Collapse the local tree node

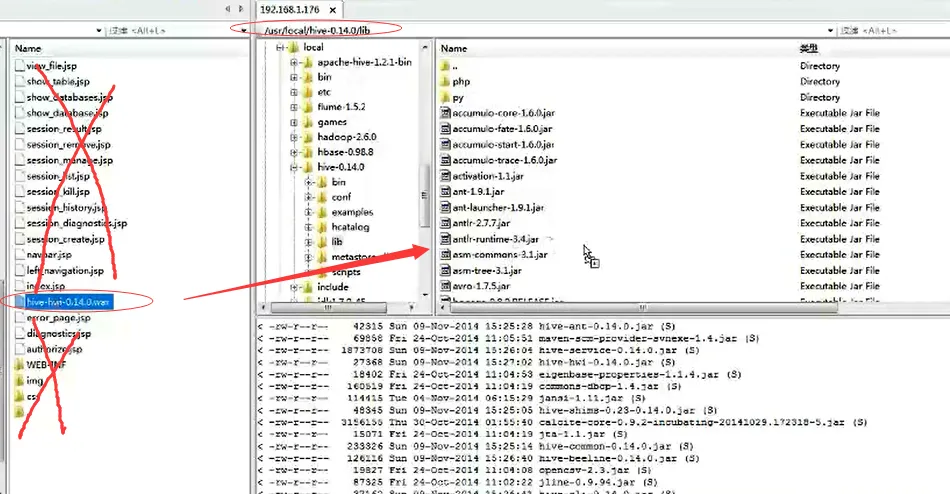pyautogui.click(x=279, y=47)
